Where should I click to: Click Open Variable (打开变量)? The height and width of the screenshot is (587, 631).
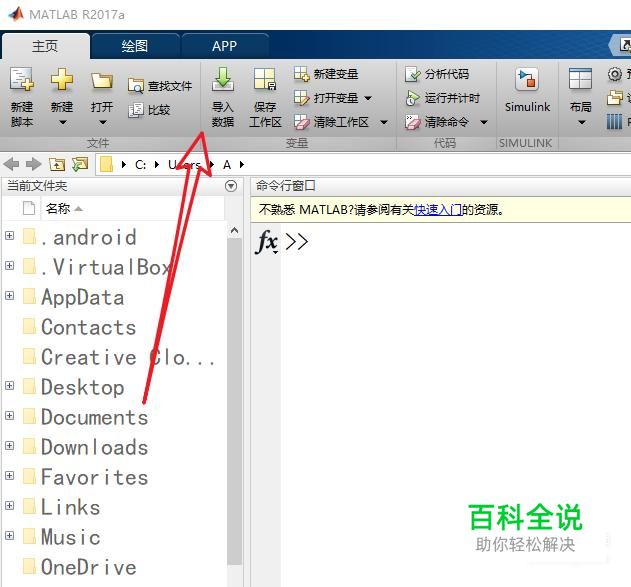(x=326, y=98)
